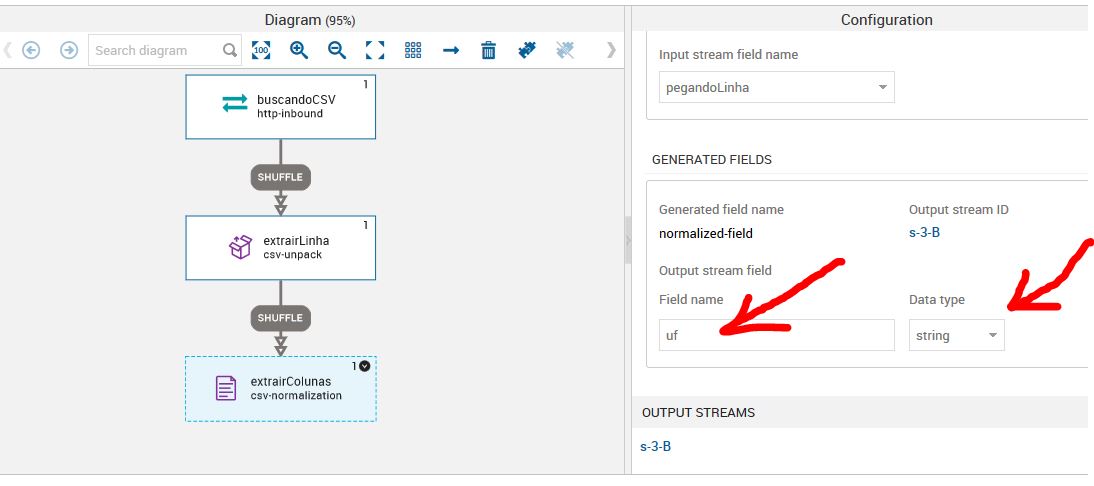
Task: Reset diagram zoom to 100%
Action: point(261,50)
